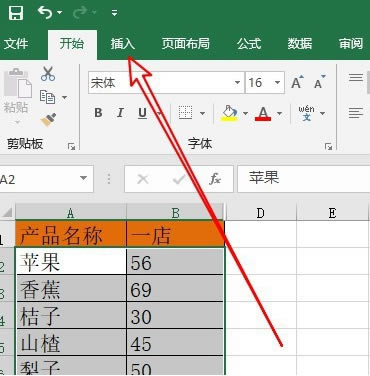Screen dimensions: 370x376
Task: Switch to the 开始 ribbon tab
Action: pos(72,44)
